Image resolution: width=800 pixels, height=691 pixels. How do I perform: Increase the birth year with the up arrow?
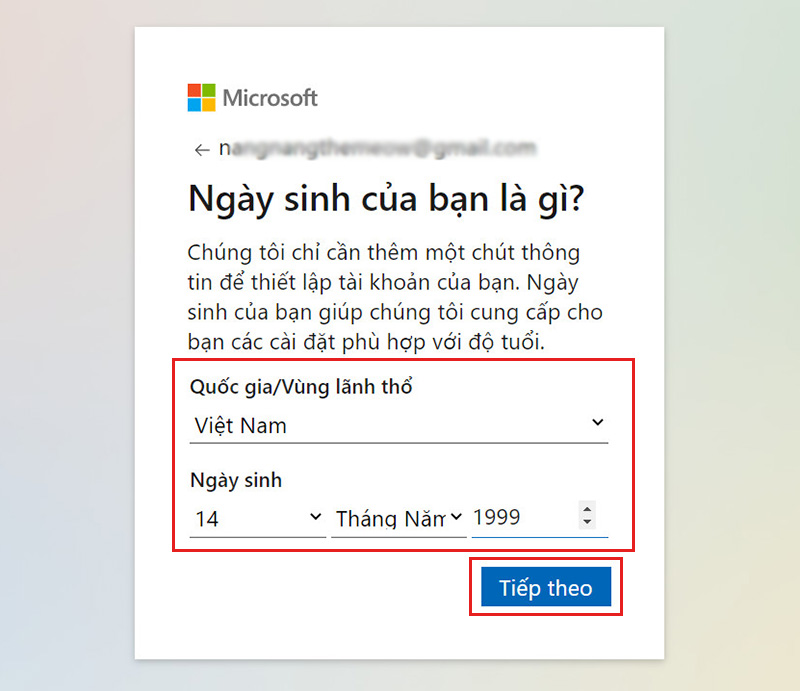click(x=587, y=509)
